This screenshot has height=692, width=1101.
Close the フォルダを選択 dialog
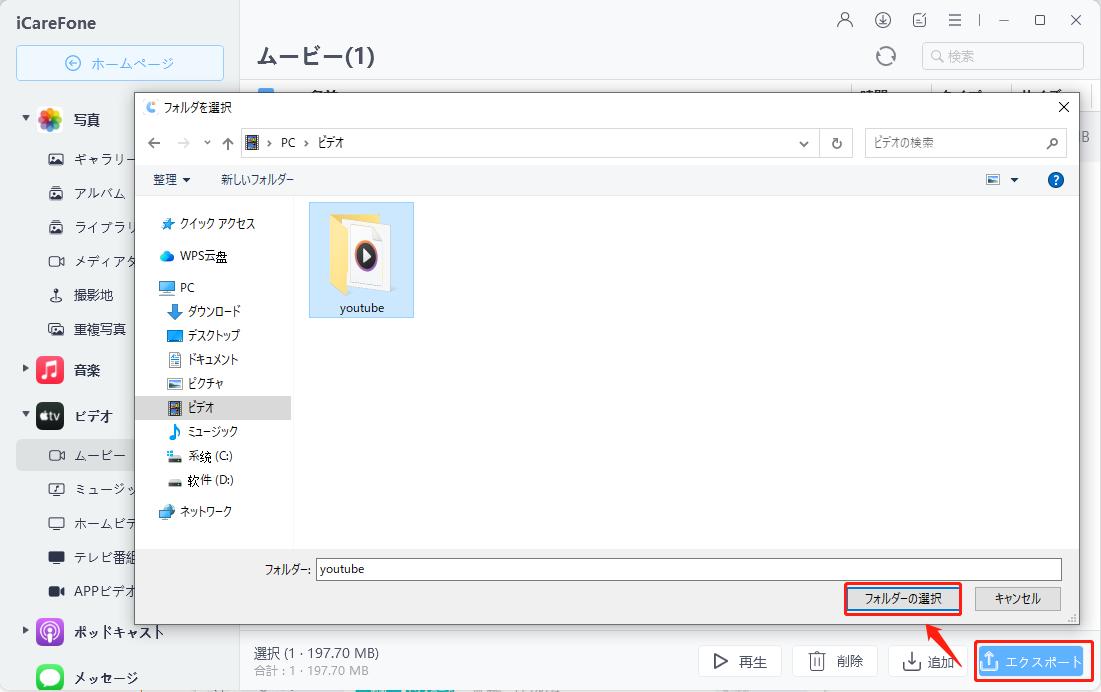1063,107
